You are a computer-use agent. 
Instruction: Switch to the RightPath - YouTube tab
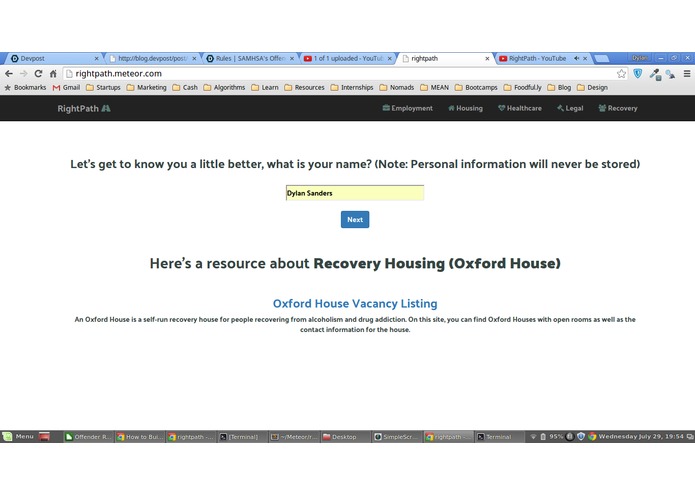543,58
